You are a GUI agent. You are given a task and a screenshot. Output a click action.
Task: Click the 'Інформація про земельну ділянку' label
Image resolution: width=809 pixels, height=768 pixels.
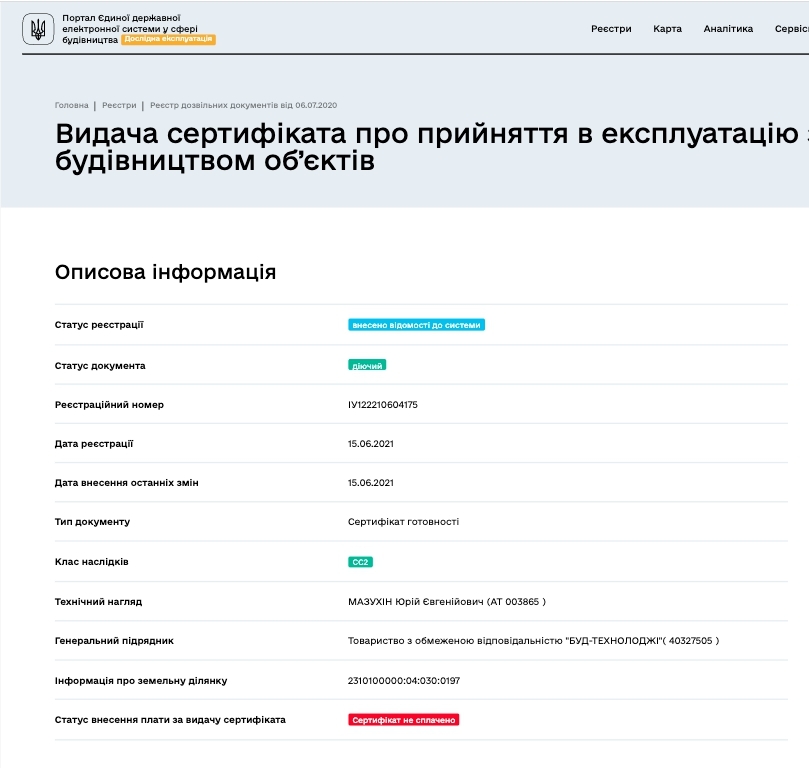coord(141,681)
